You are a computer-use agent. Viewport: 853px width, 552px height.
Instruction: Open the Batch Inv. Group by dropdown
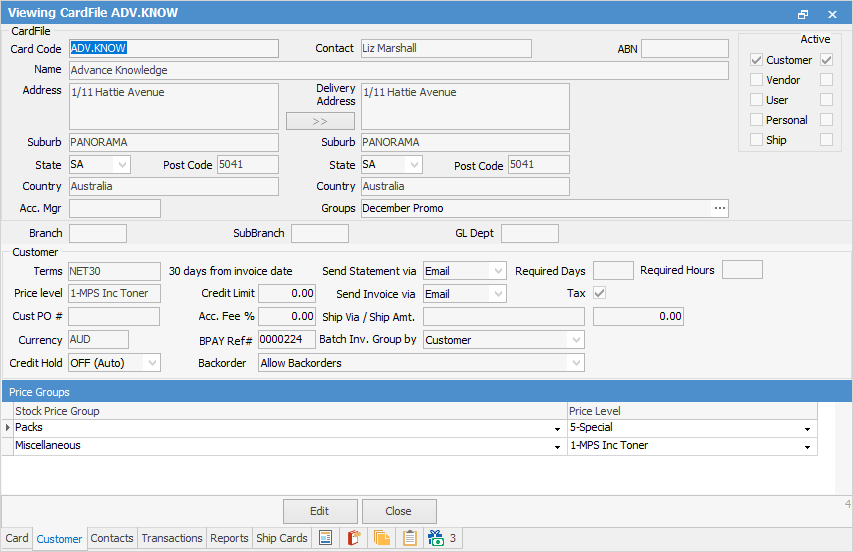576,340
